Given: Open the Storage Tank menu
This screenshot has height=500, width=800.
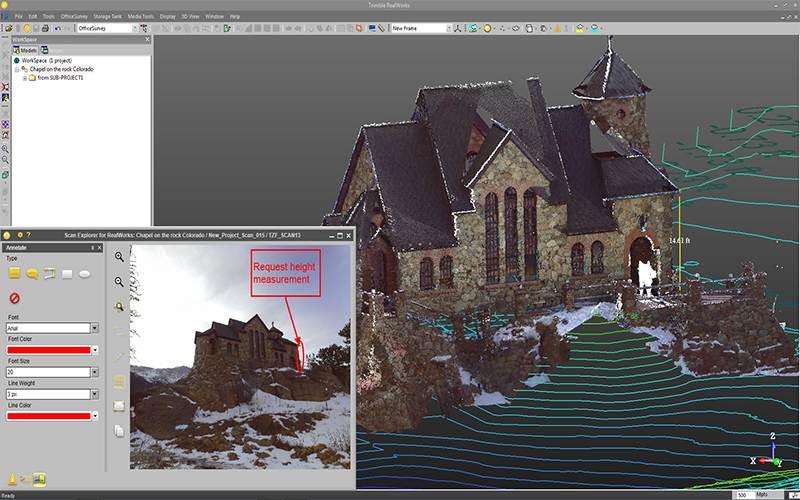Looking at the screenshot, I should pos(108,16).
